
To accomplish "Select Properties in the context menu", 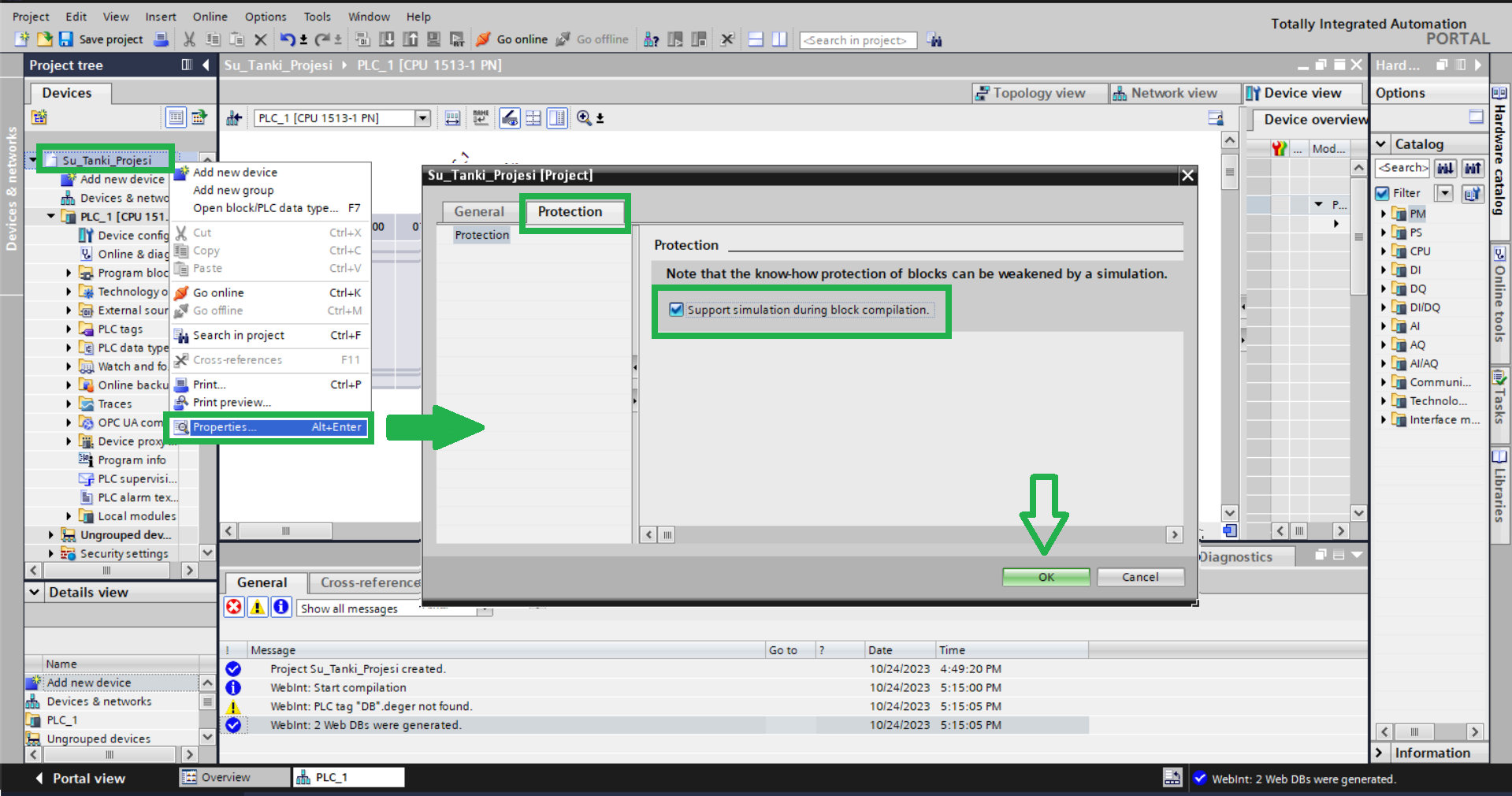I will pyautogui.click(x=268, y=427).
